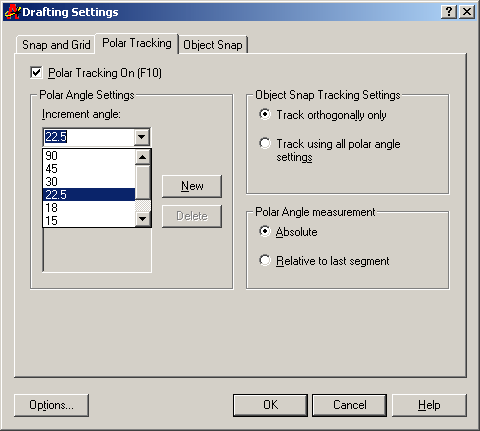Switch to the Object Snap tab
Viewport: 480px width, 431px height.
coord(213,45)
